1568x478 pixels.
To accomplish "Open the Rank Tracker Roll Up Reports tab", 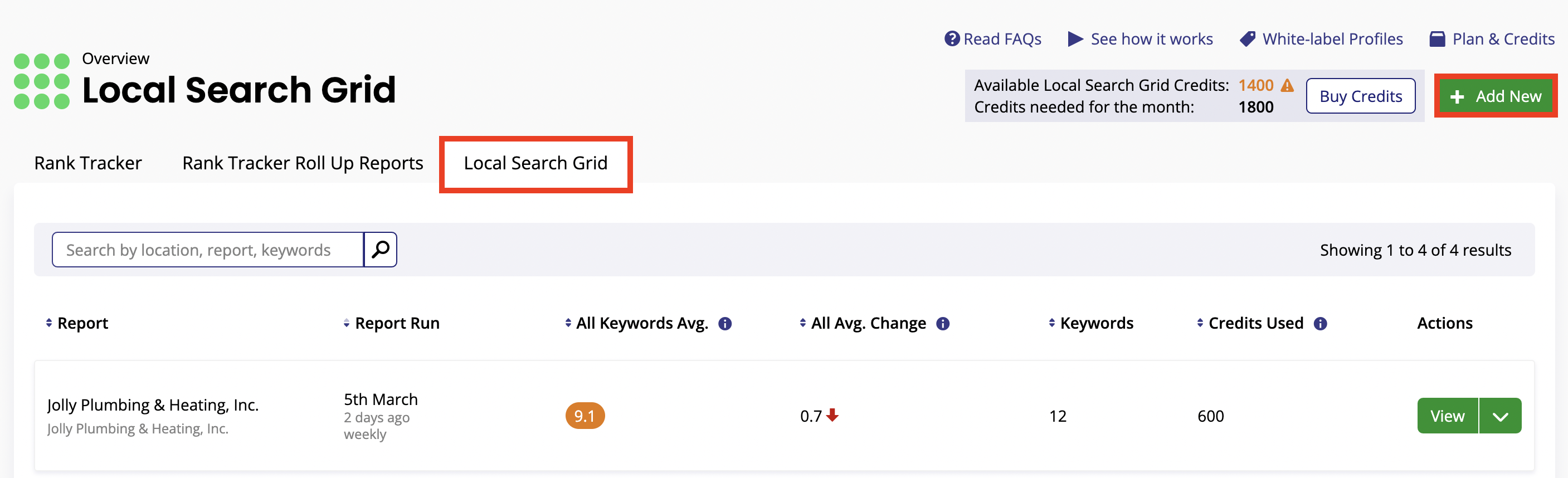I will 303,163.
